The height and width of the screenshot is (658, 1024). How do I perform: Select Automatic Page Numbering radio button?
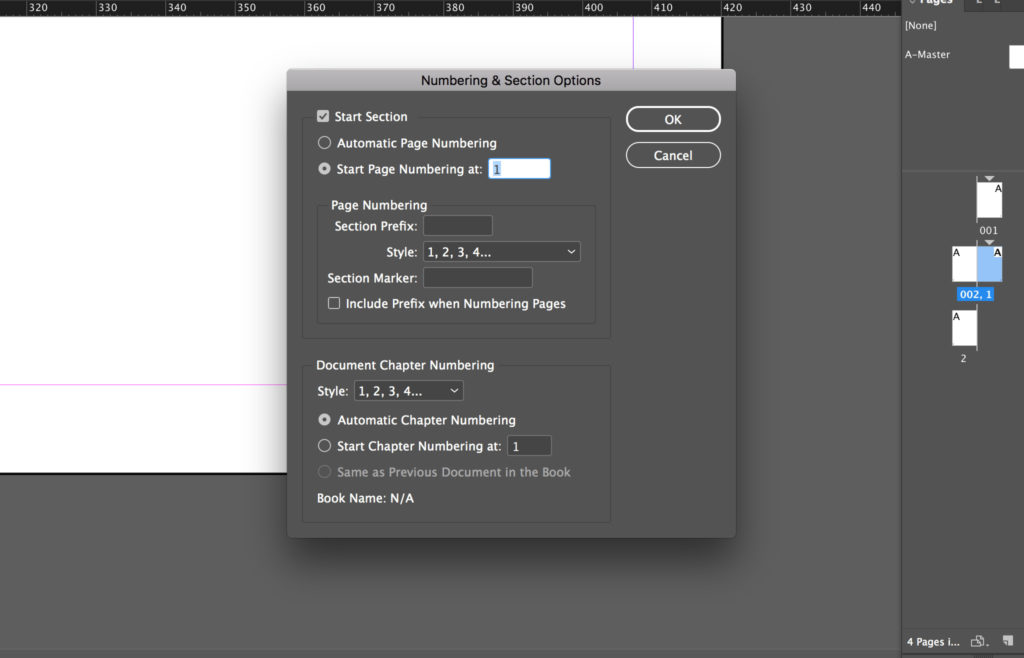click(324, 142)
